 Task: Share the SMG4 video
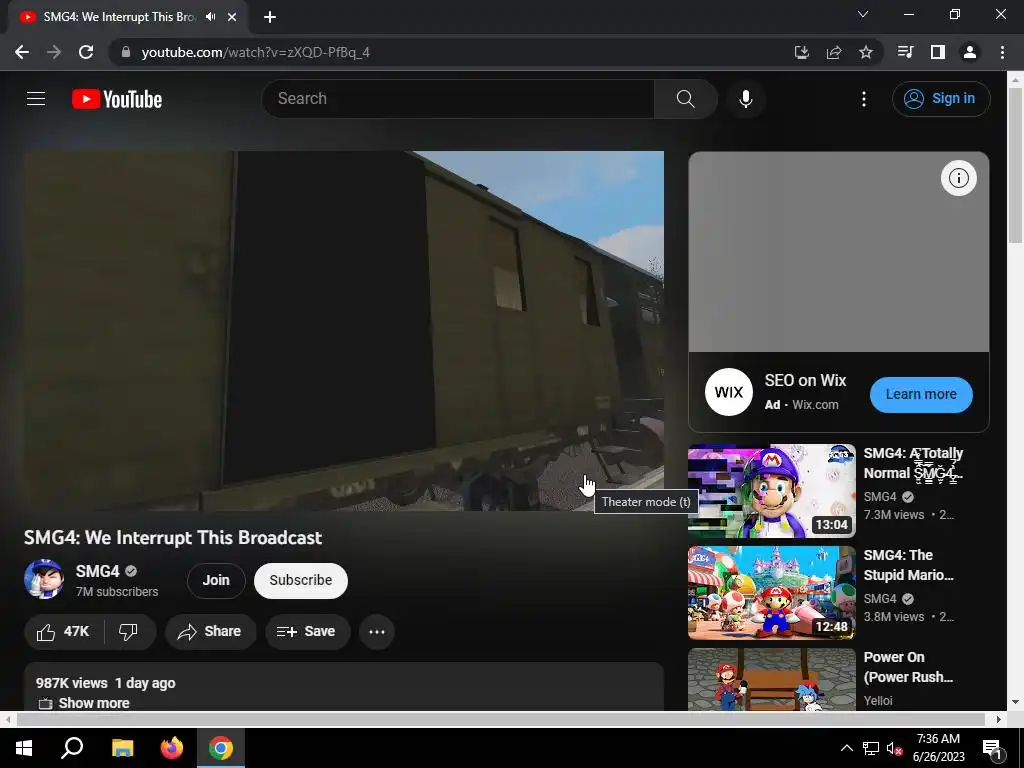pyautogui.click(x=210, y=632)
